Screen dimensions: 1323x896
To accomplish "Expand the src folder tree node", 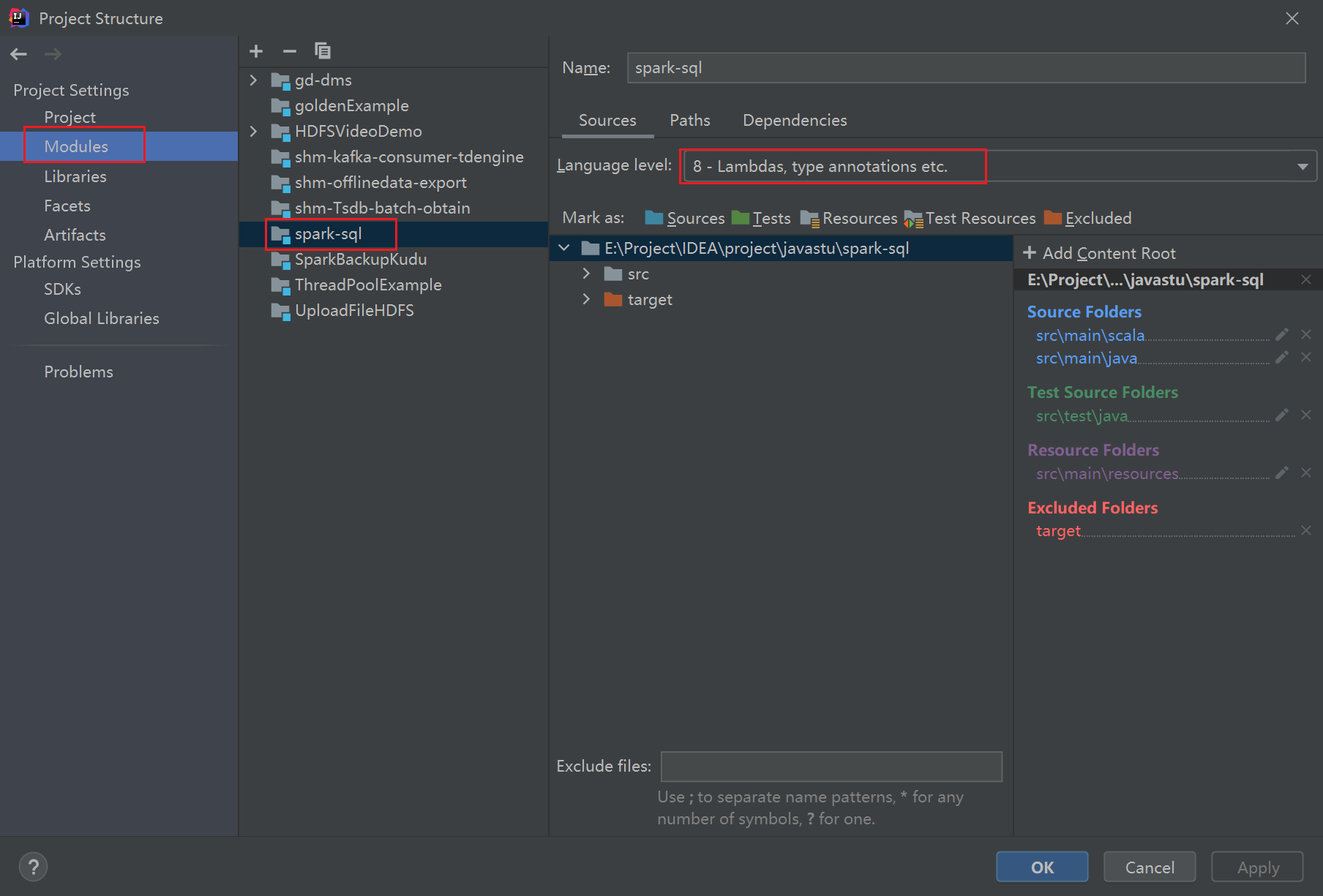I will coord(586,274).
